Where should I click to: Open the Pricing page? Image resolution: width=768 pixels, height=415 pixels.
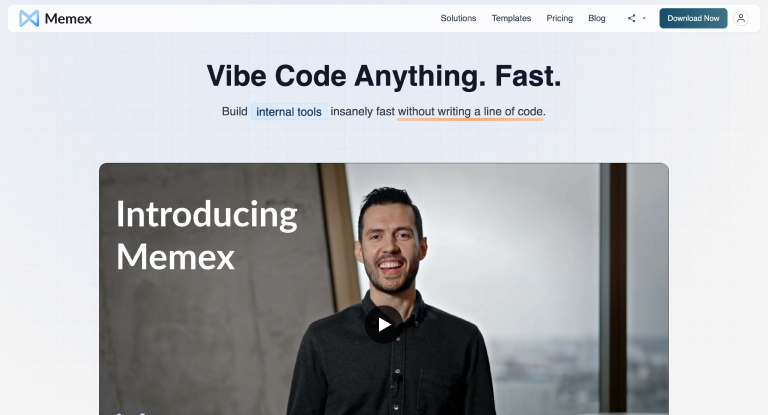559,18
